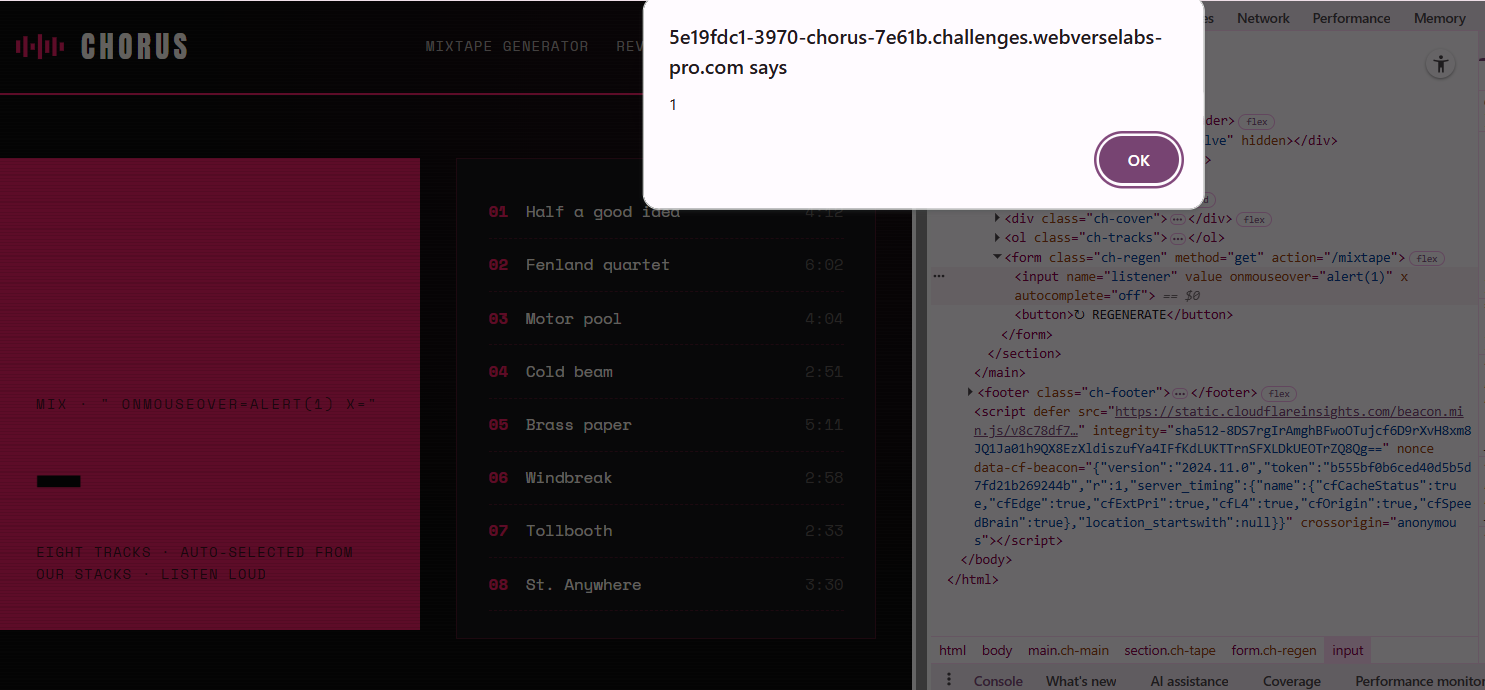This screenshot has height=690, width=1485.
Task: Click the 4:04 track duration
Action: coord(824,319)
